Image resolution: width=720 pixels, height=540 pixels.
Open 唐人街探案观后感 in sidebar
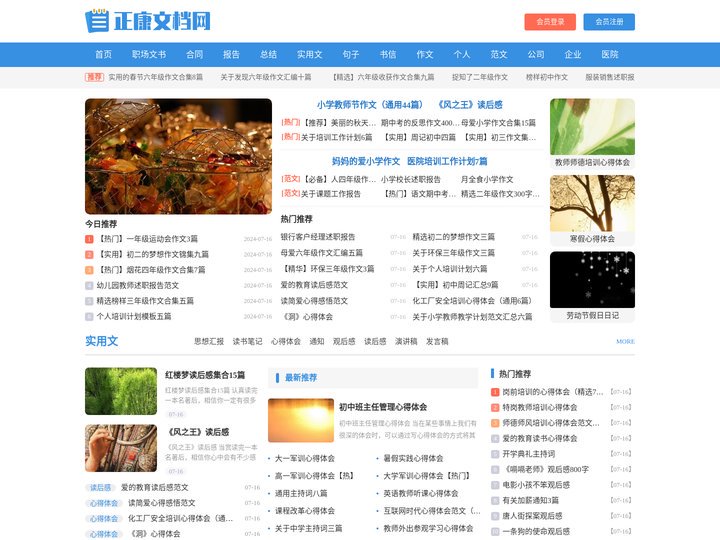532,516
